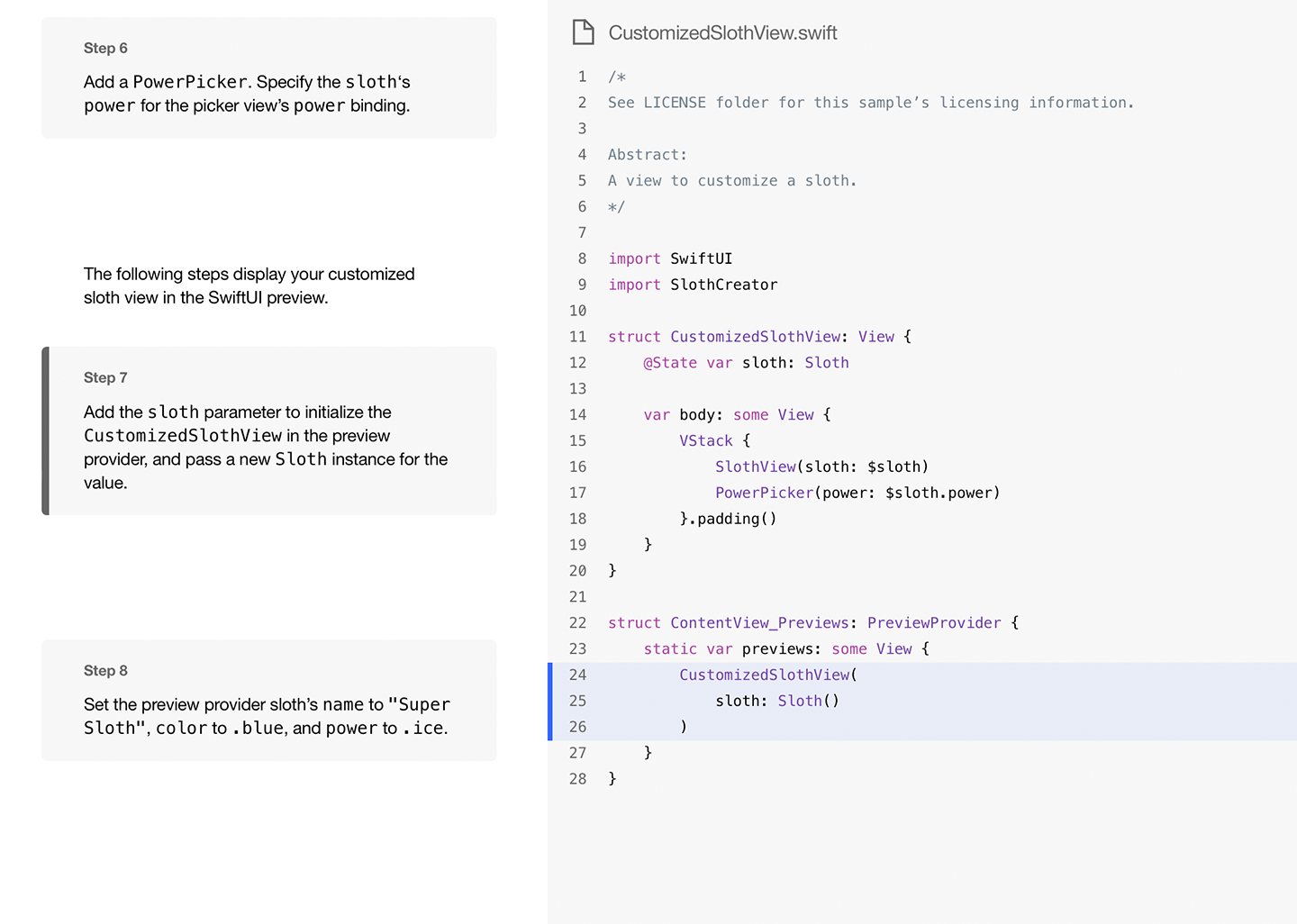Click the 'Step 8' heading label
The height and width of the screenshot is (924, 1297).
tap(105, 670)
